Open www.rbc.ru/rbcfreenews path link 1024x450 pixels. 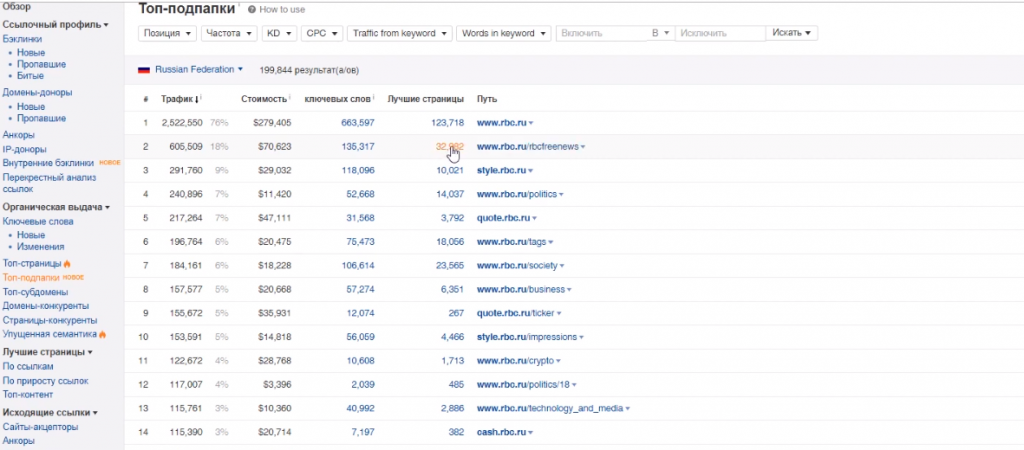pyautogui.click(x=528, y=147)
